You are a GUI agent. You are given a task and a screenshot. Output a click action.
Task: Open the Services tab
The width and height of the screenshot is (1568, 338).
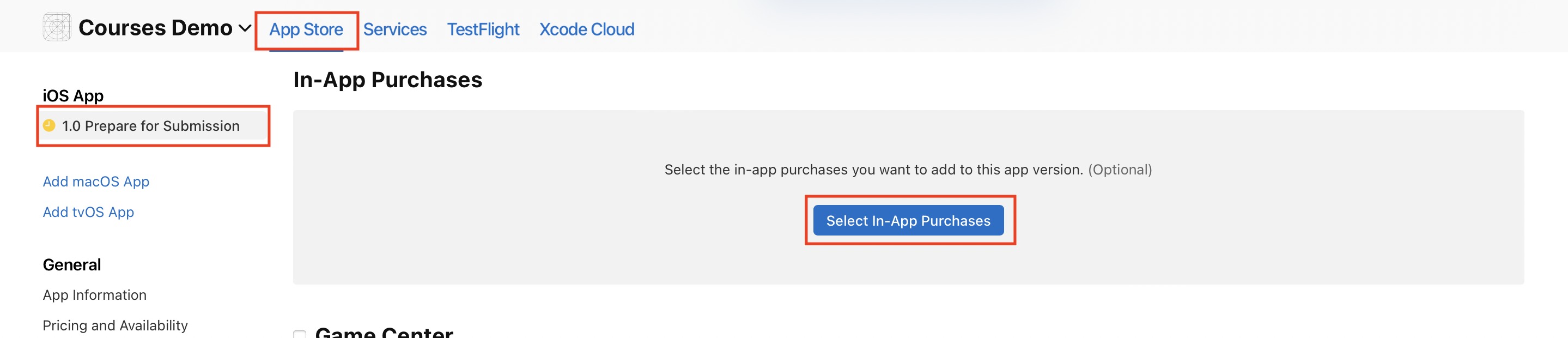(x=394, y=29)
